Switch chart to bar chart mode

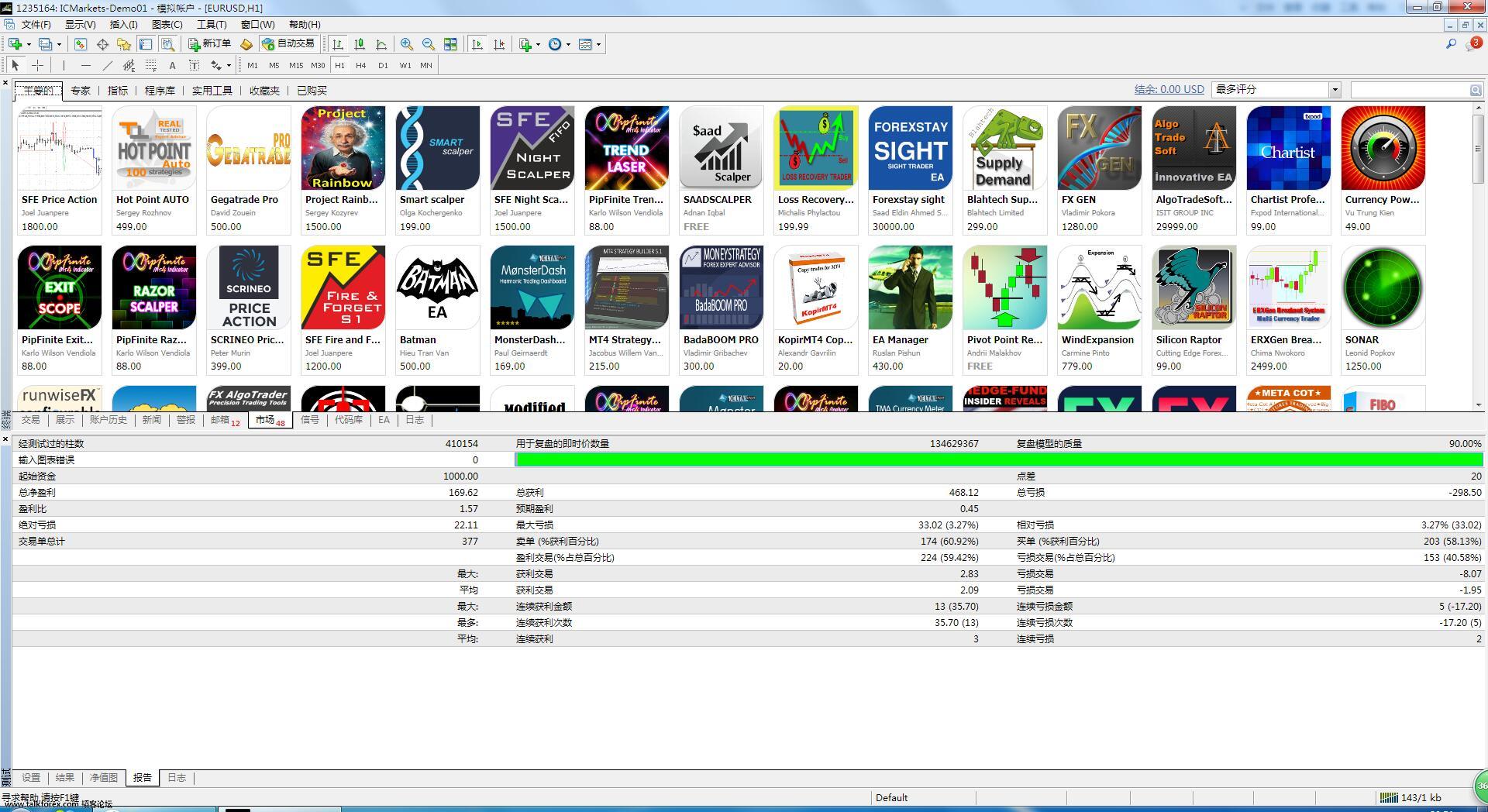[x=338, y=44]
